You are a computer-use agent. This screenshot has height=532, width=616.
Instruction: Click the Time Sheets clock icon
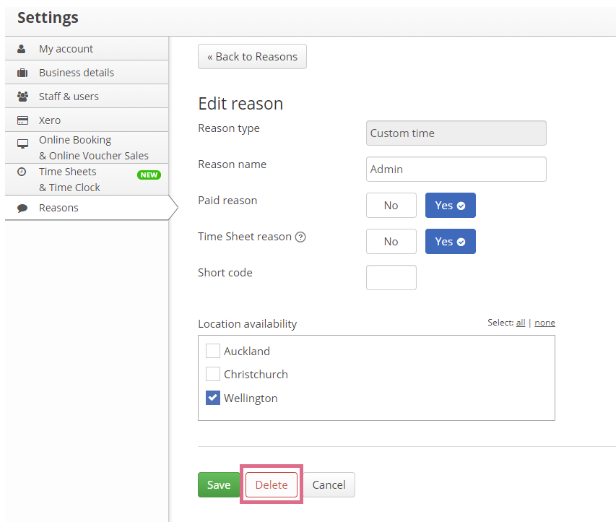(x=22, y=172)
